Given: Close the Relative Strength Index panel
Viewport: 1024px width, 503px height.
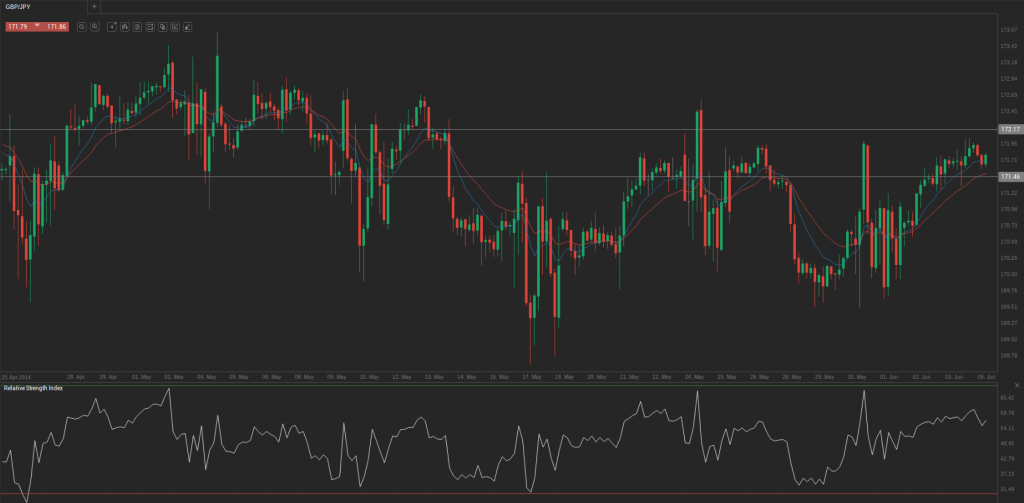Looking at the screenshot, I should pyautogui.click(x=1016, y=385).
